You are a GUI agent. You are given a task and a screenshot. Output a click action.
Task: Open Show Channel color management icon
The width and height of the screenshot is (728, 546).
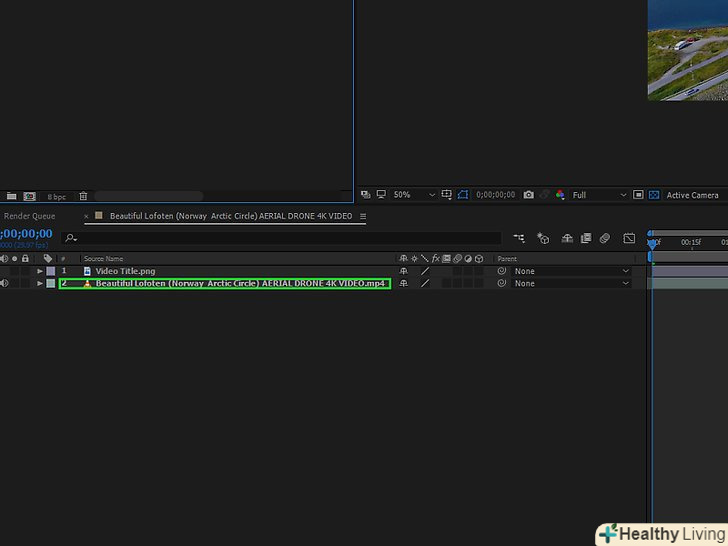pyautogui.click(x=560, y=195)
